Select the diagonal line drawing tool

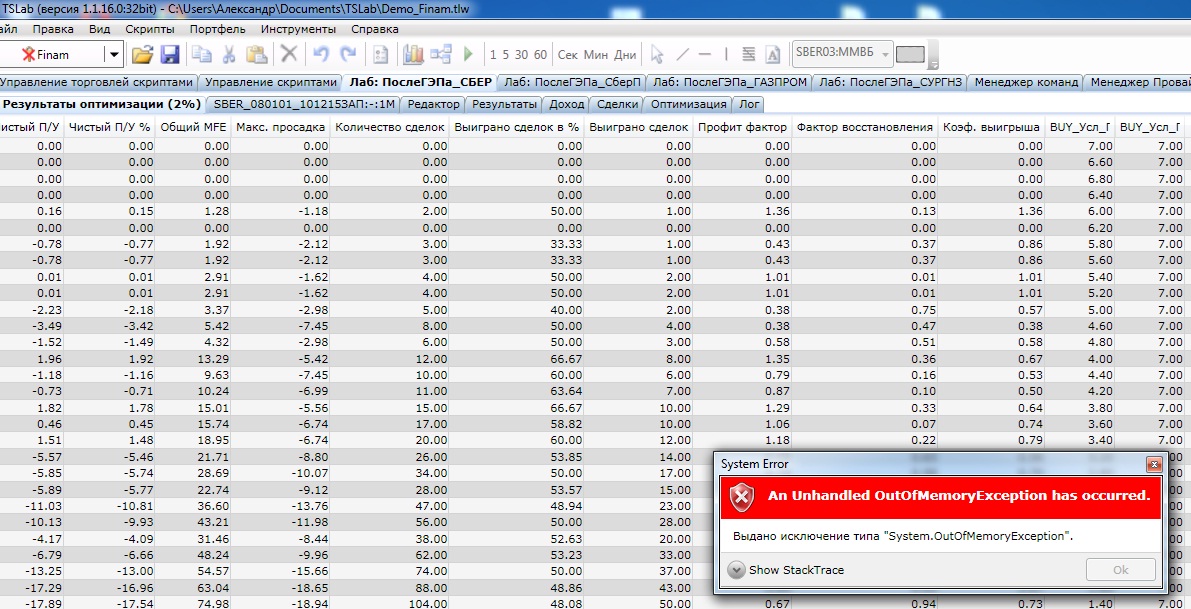(683, 55)
